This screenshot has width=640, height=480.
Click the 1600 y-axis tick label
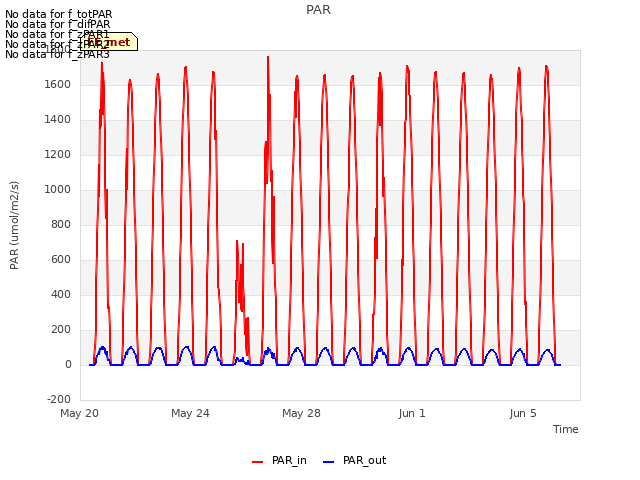(58, 84)
